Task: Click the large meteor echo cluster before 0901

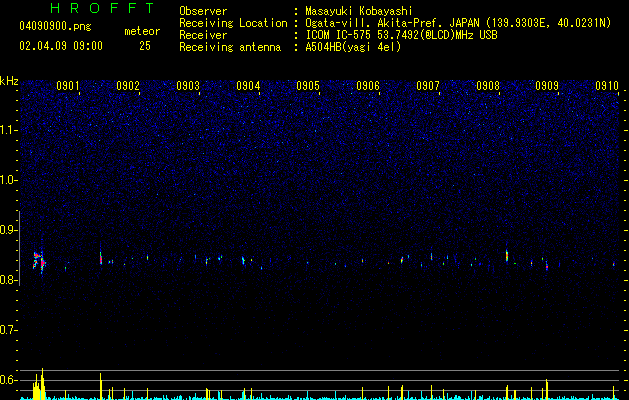Action: 39,262
